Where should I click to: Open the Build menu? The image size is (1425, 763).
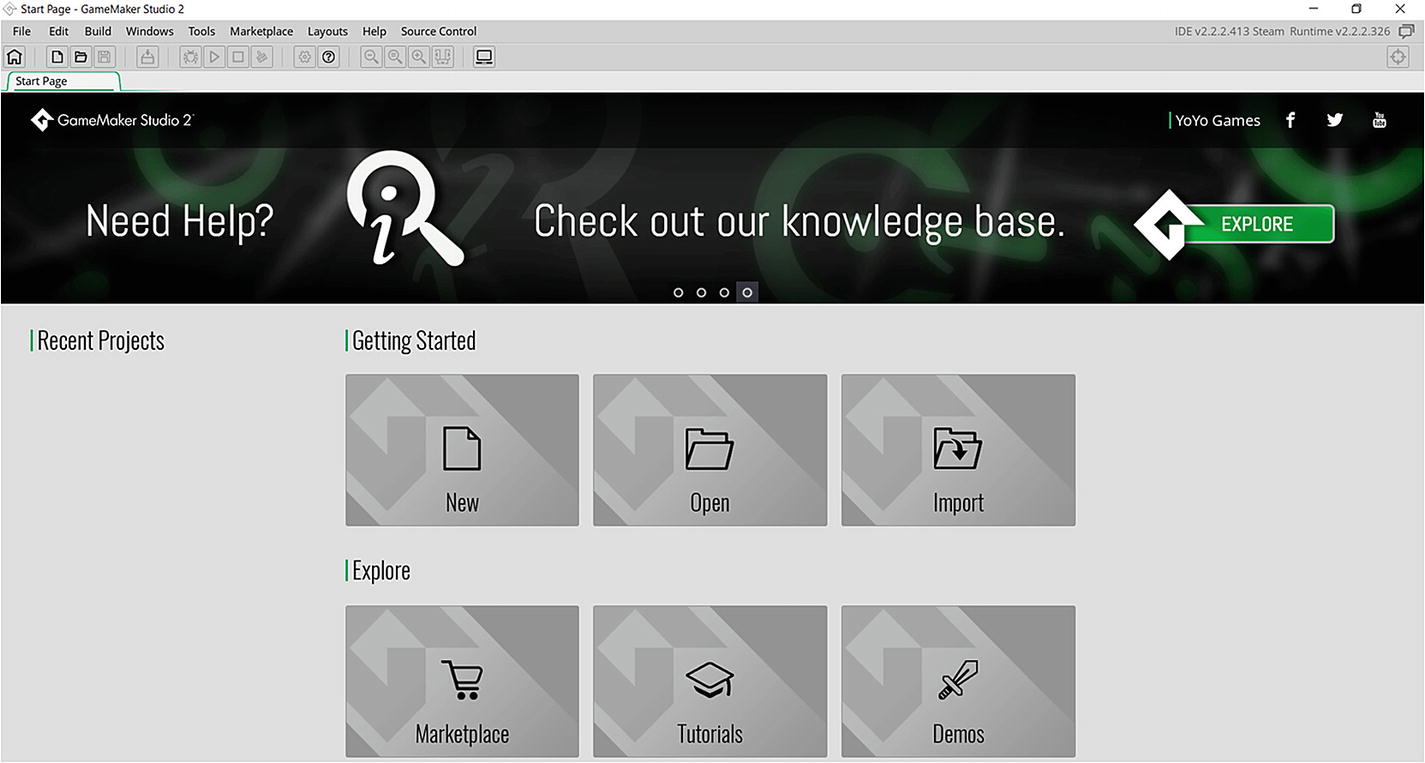pyautogui.click(x=98, y=31)
